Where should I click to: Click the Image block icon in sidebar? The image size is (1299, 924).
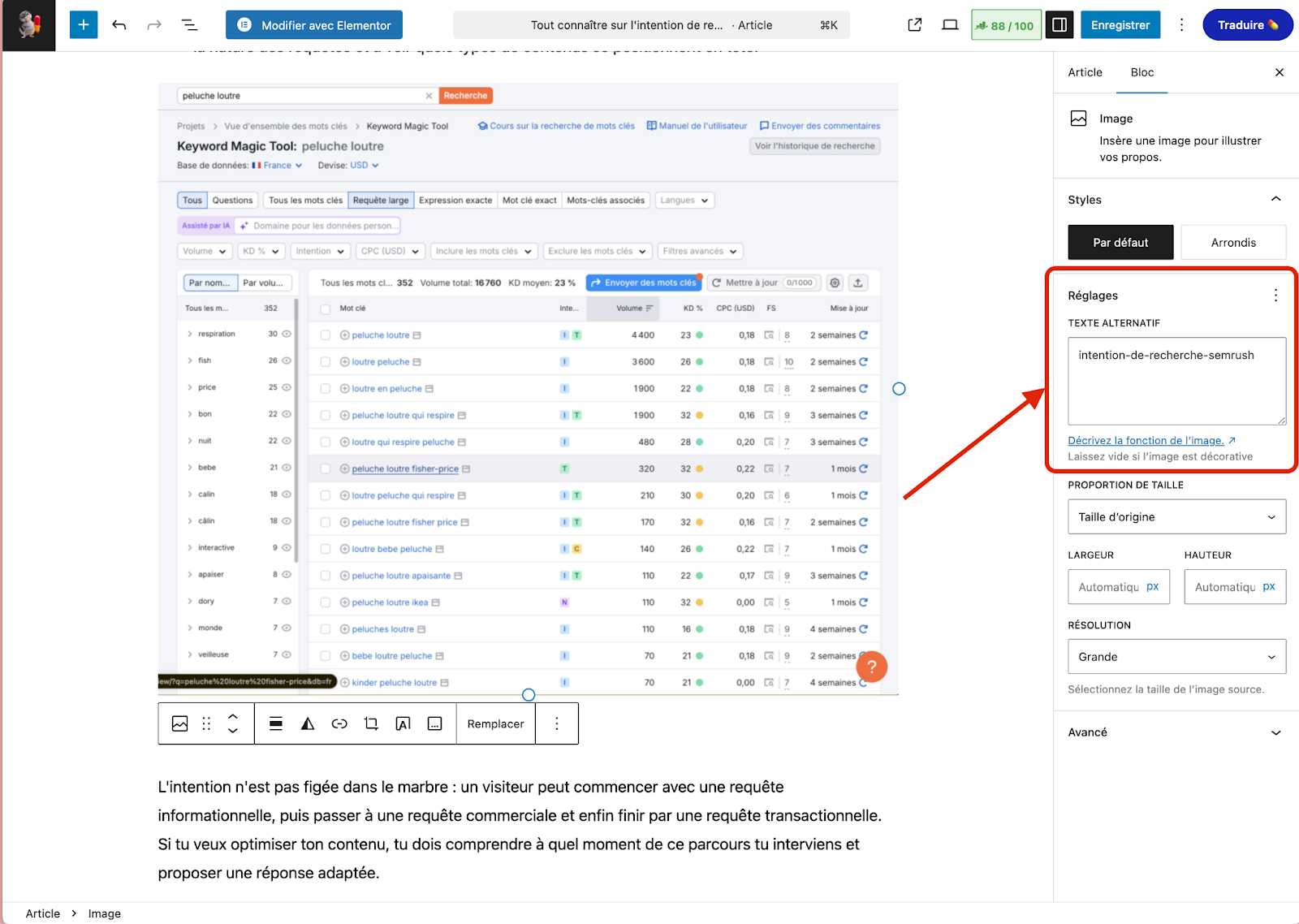1078,119
